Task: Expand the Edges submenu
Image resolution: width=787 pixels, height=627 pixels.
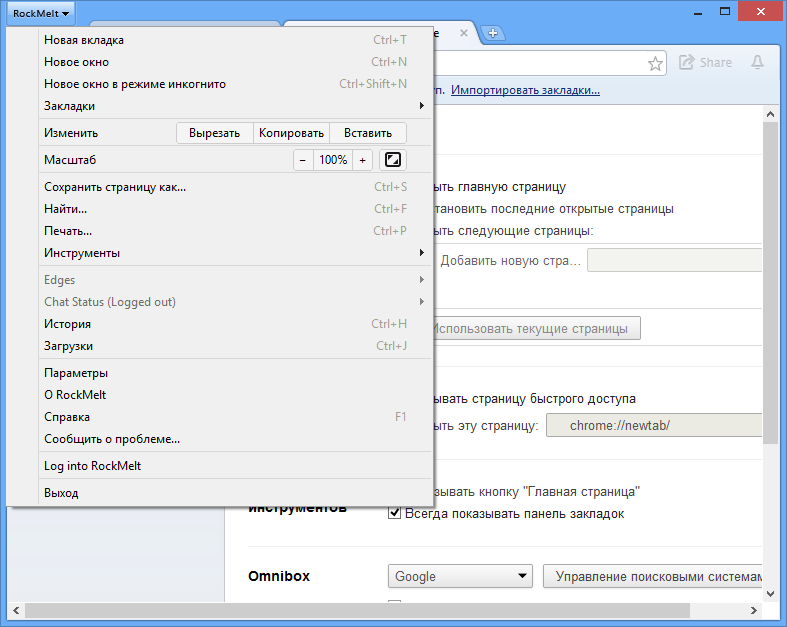Action: 235,280
